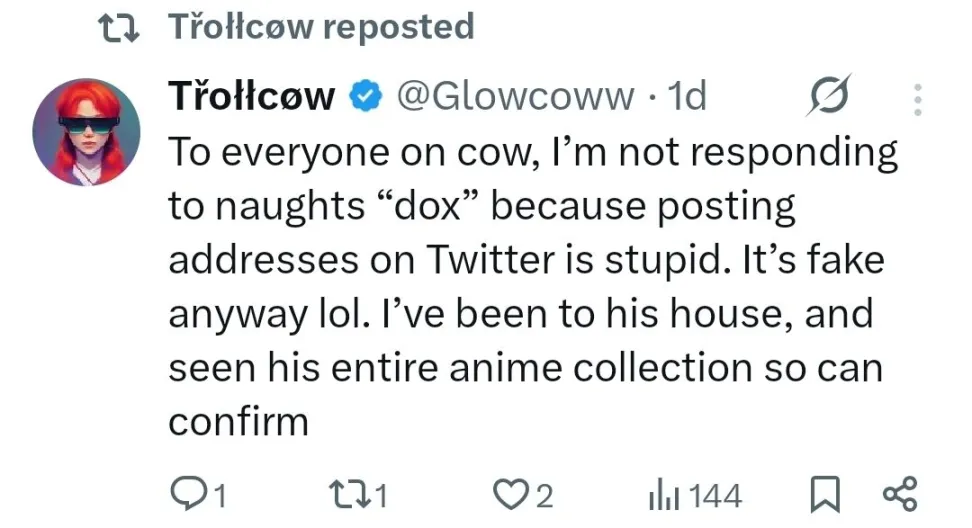Click the slashed circle icon beside timestamp
Viewport: 972px width, 528px height.
pyautogui.click(x=829, y=96)
